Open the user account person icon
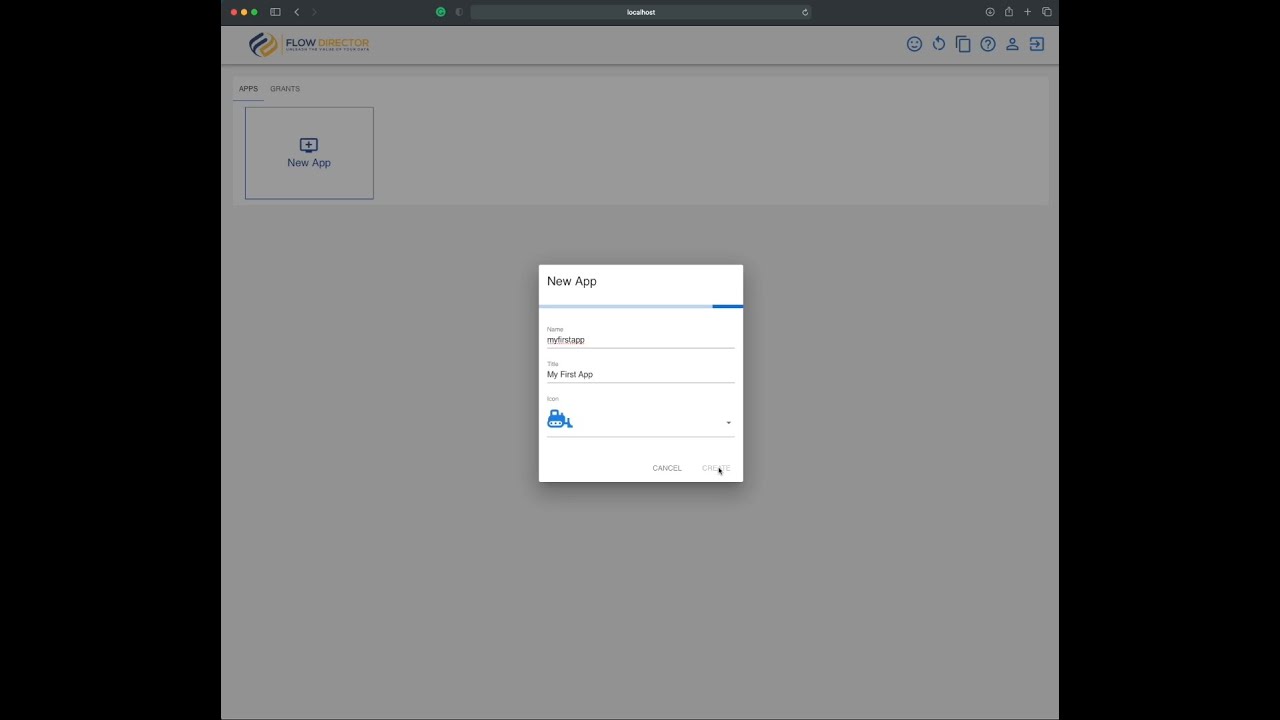 pos(1012,44)
